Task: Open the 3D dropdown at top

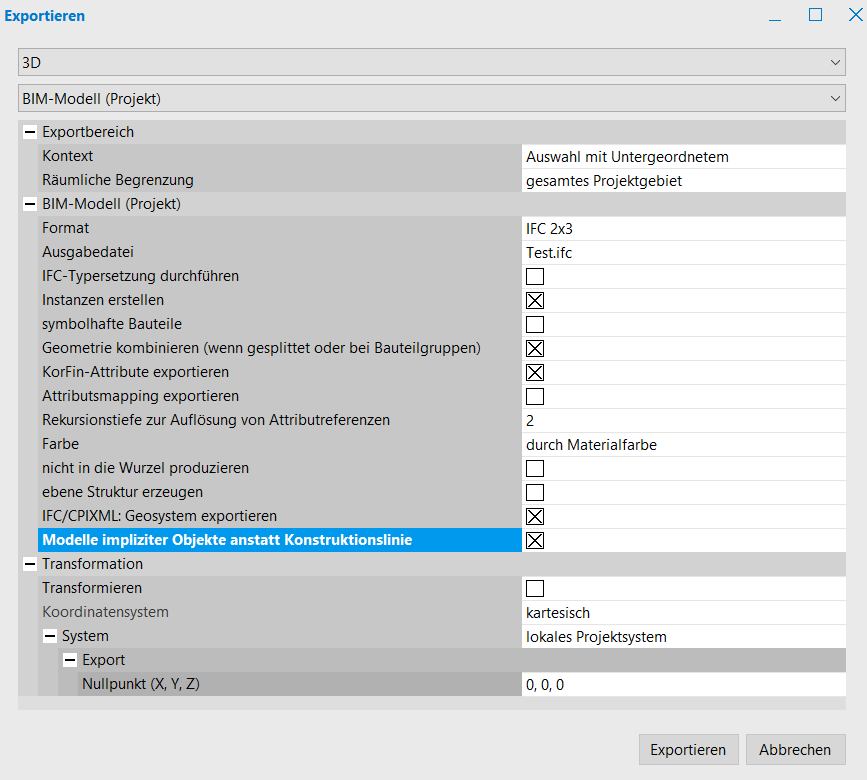Action: [x=431, y=62]
